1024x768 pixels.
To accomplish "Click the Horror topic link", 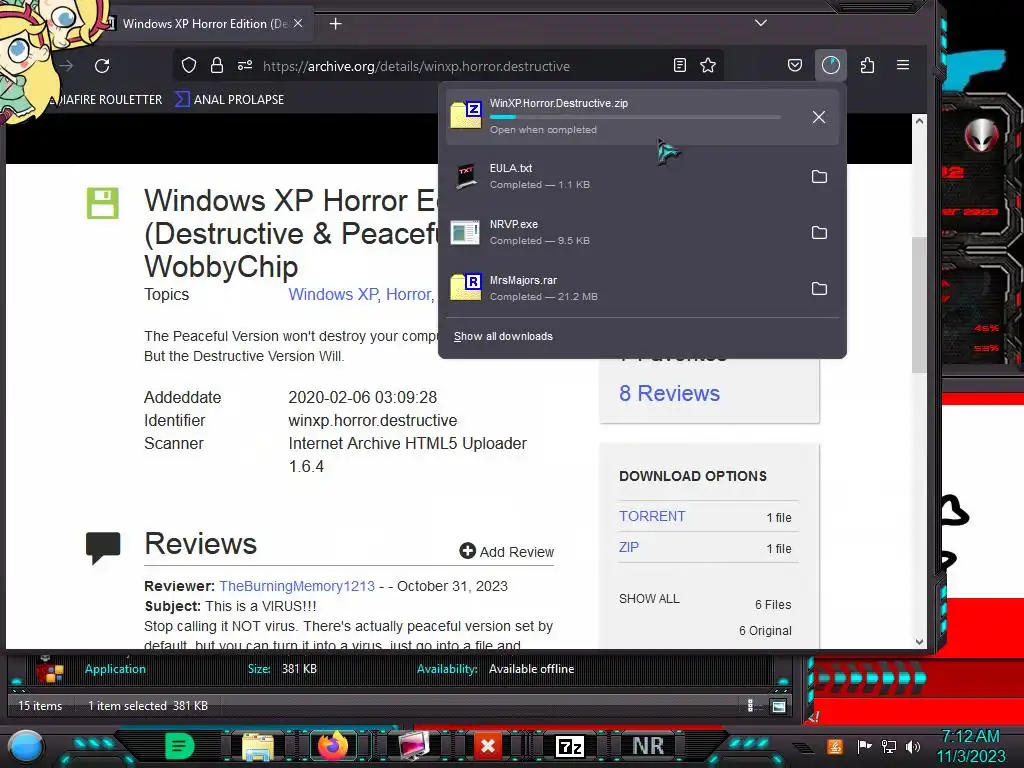I will (x=409, y=295).
